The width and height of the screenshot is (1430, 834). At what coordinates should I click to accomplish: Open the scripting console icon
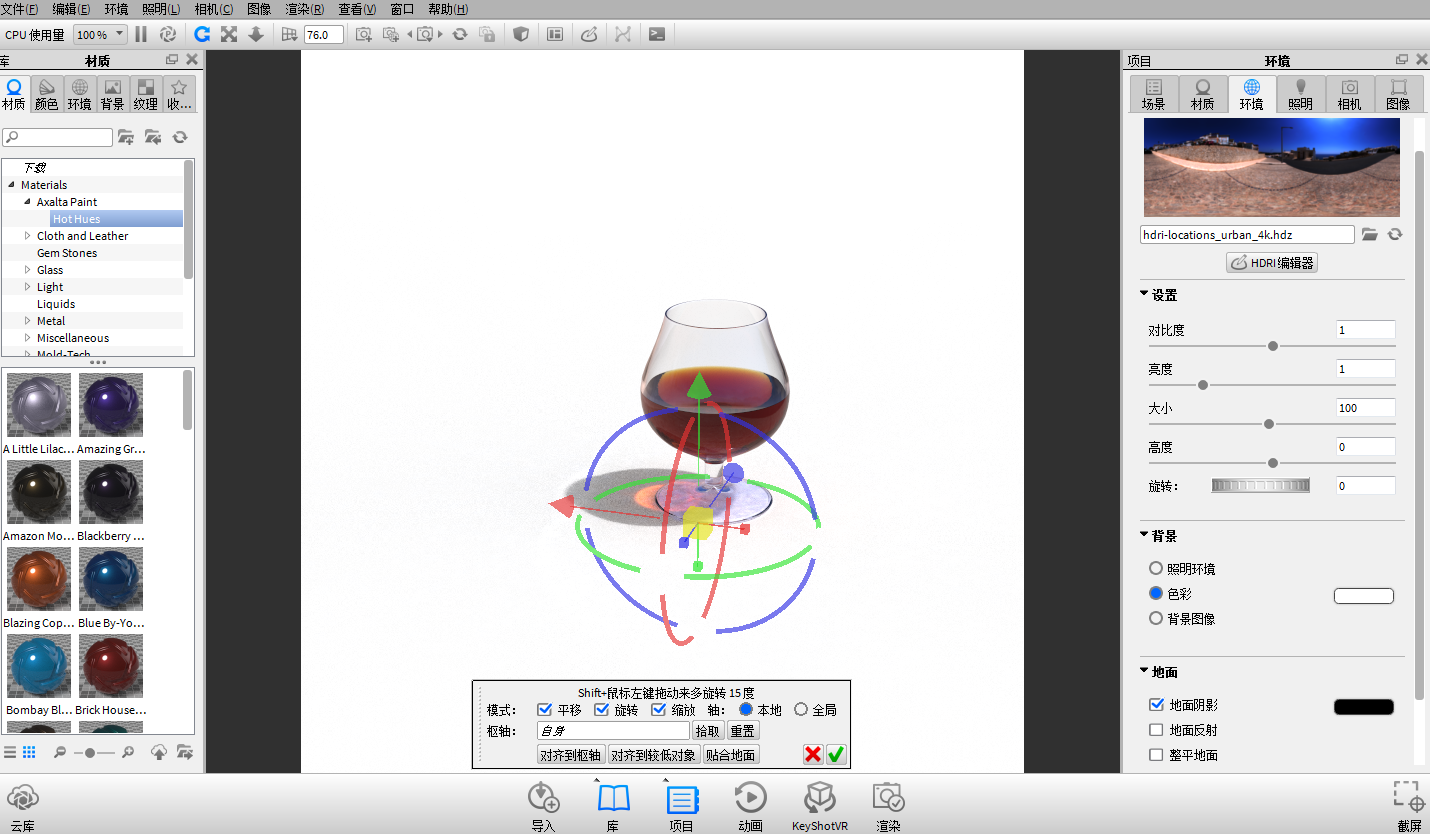(657, 34)
